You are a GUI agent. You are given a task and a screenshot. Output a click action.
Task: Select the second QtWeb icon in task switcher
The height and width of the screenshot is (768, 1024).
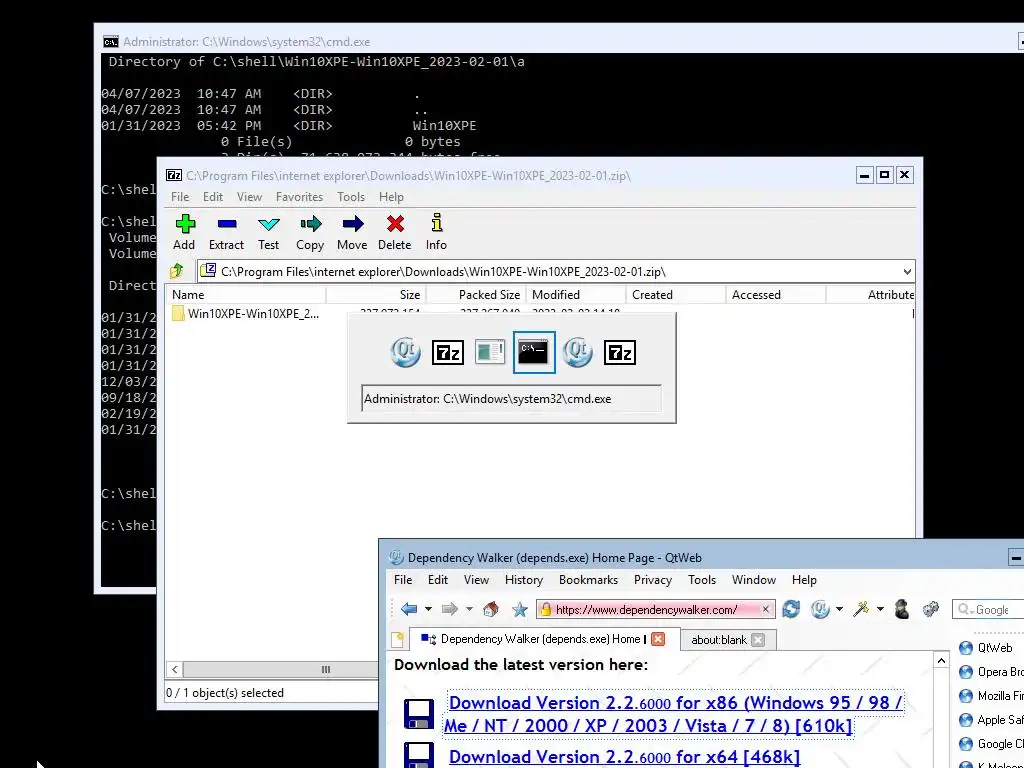[x=577, y=352]
